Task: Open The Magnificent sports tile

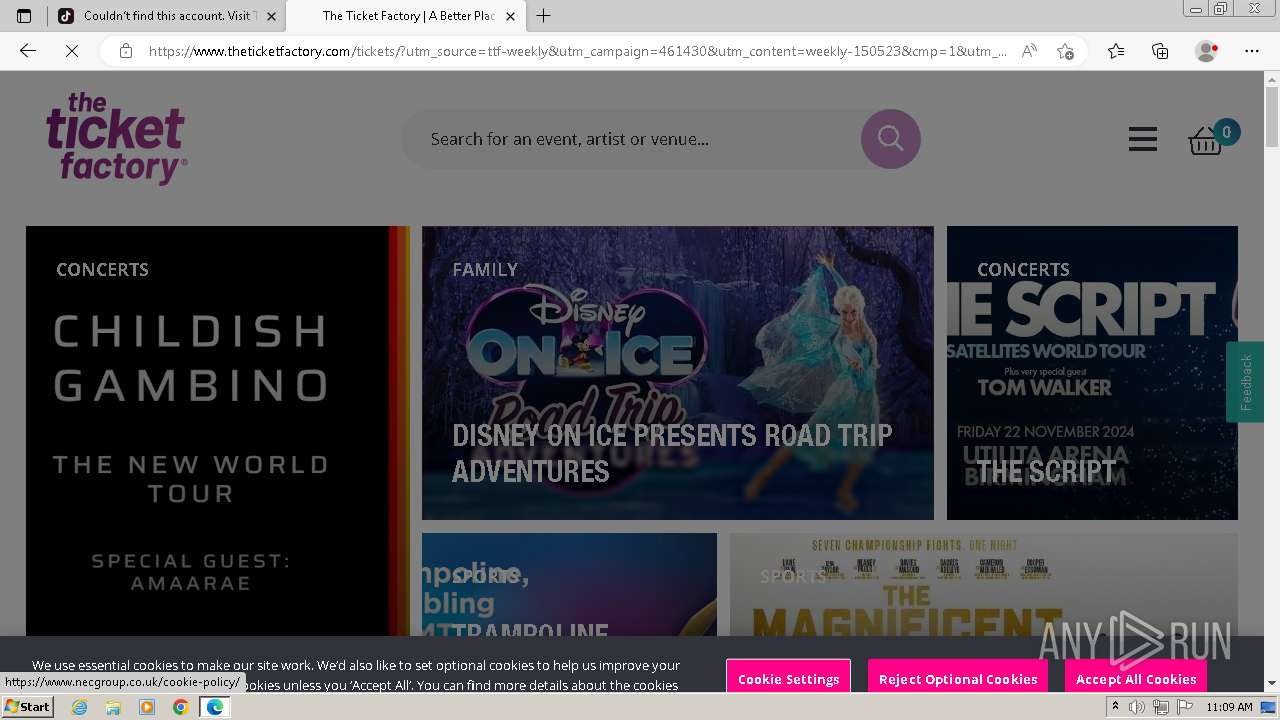Action: [x=984, y=584]
